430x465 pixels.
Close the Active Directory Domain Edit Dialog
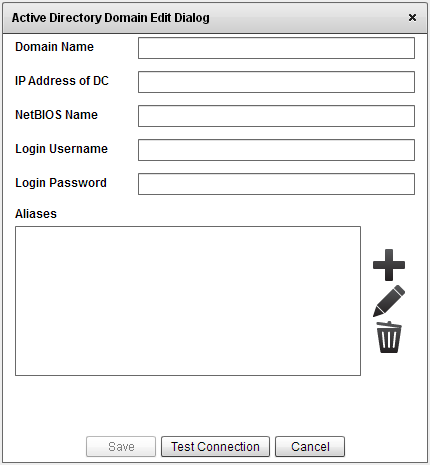[x=412, y=17]
